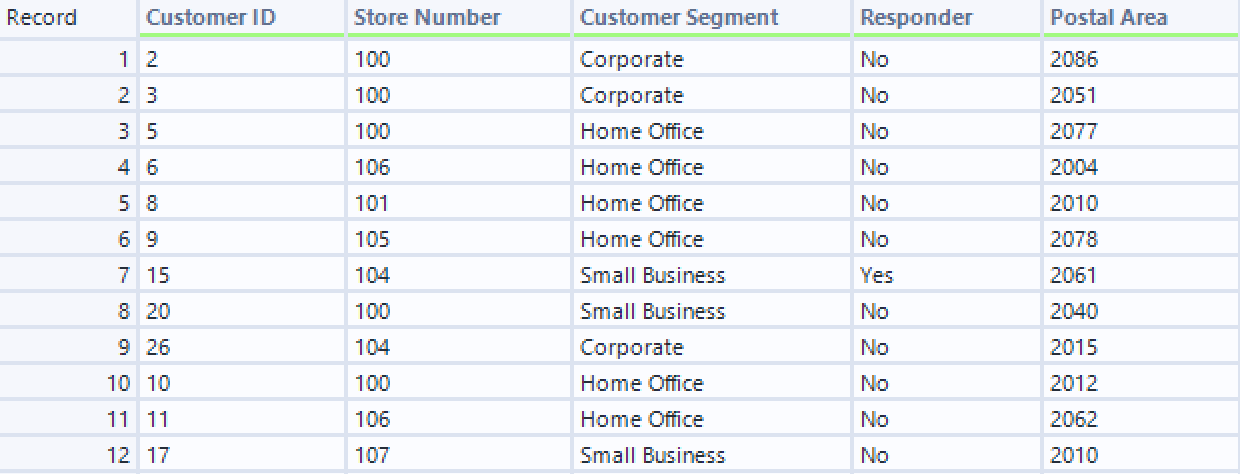Viewport: 1240px width, 474px height.
Task: Select Store Number cell 107
Action: [x=372, y=455]
